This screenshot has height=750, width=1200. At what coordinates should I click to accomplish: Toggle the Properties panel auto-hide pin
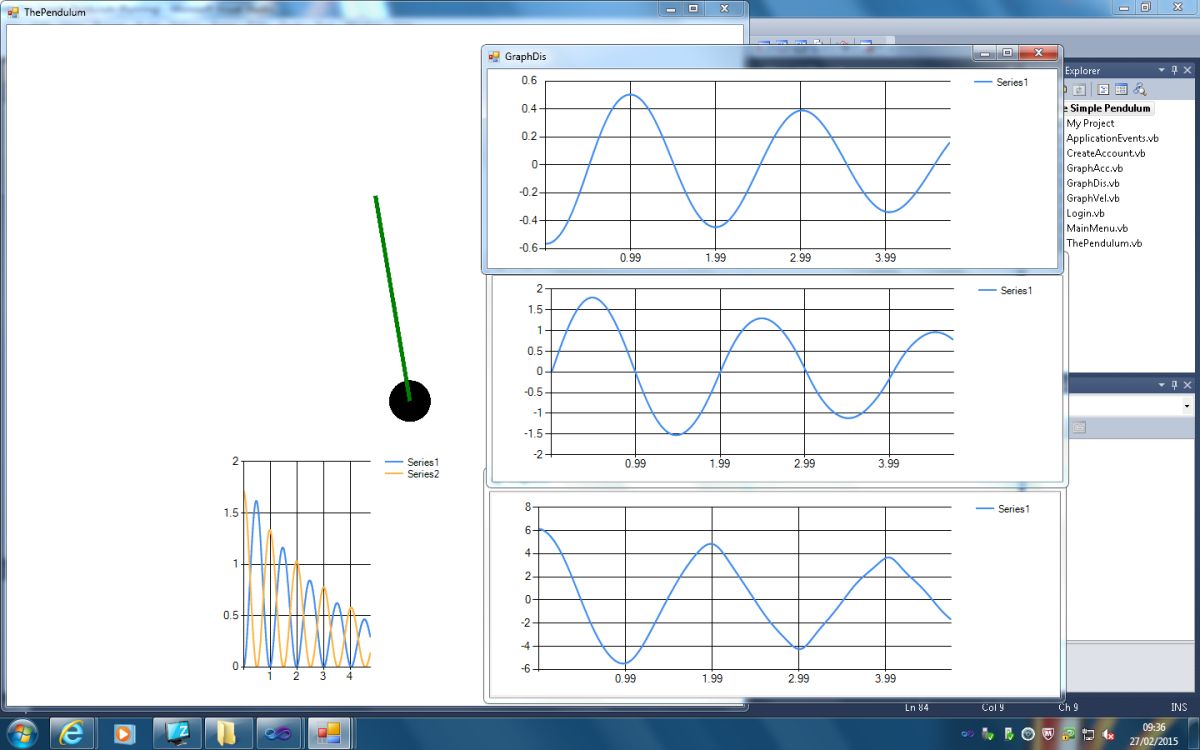point(1174,385)
